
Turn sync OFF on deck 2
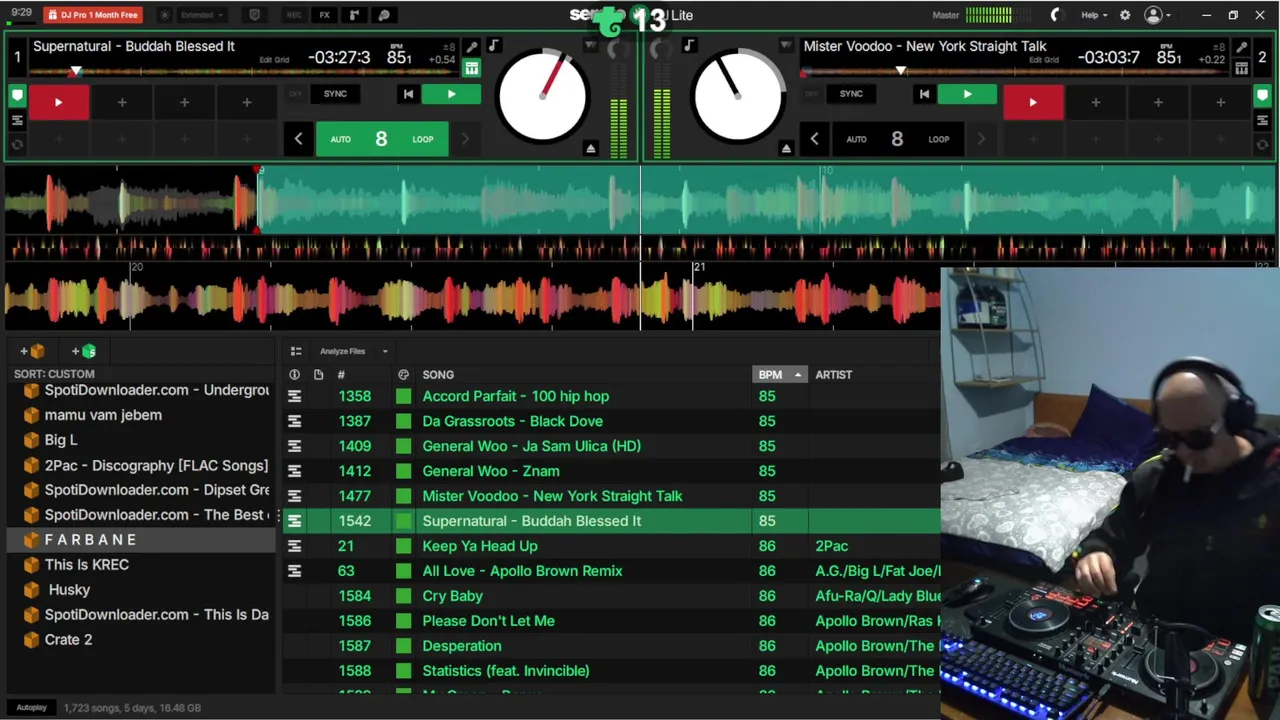click(x=811, y=94)
